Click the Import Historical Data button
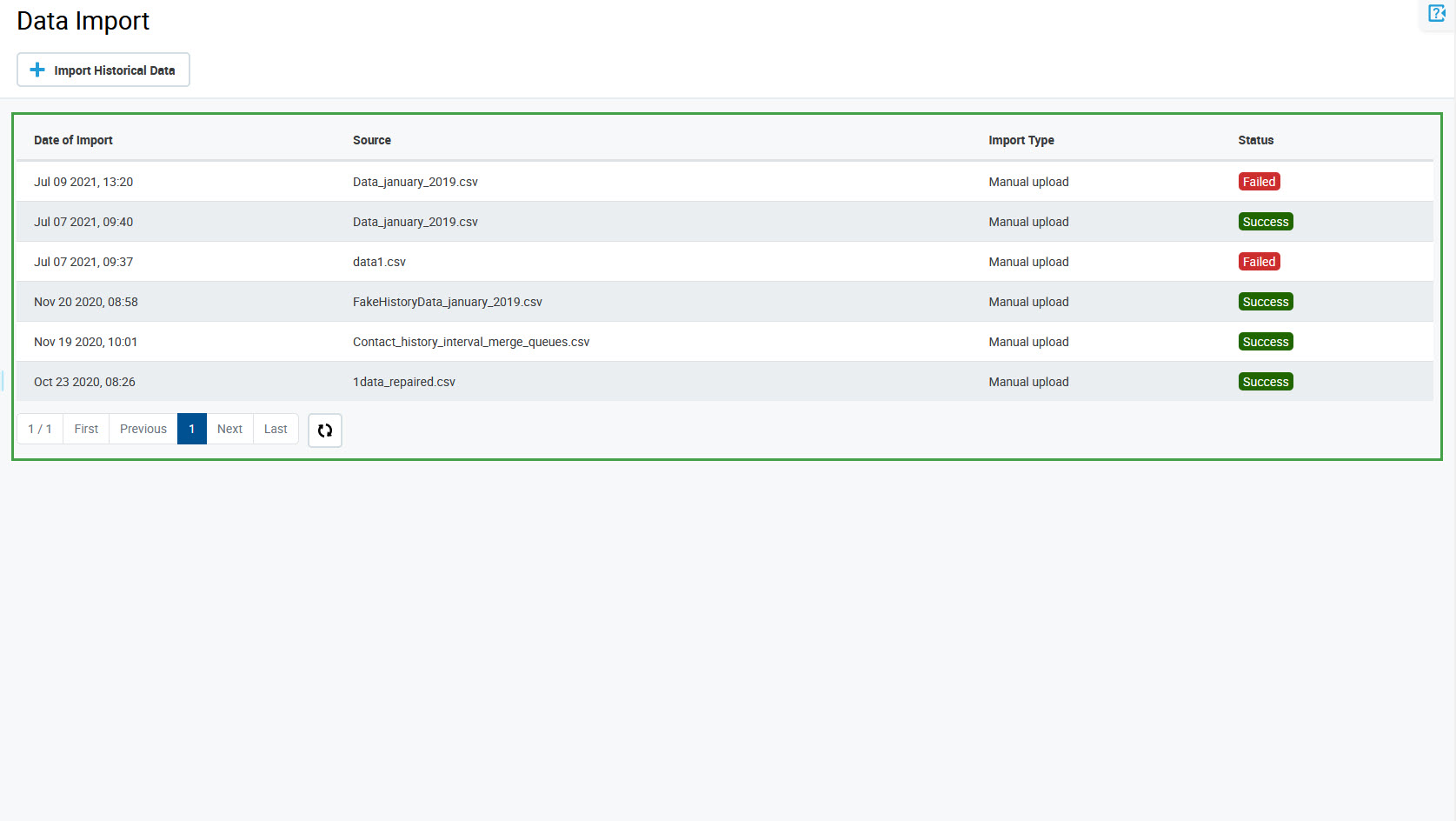This screenshot has width=1456, height=821. pyautogui.click(x=103, y=70)
